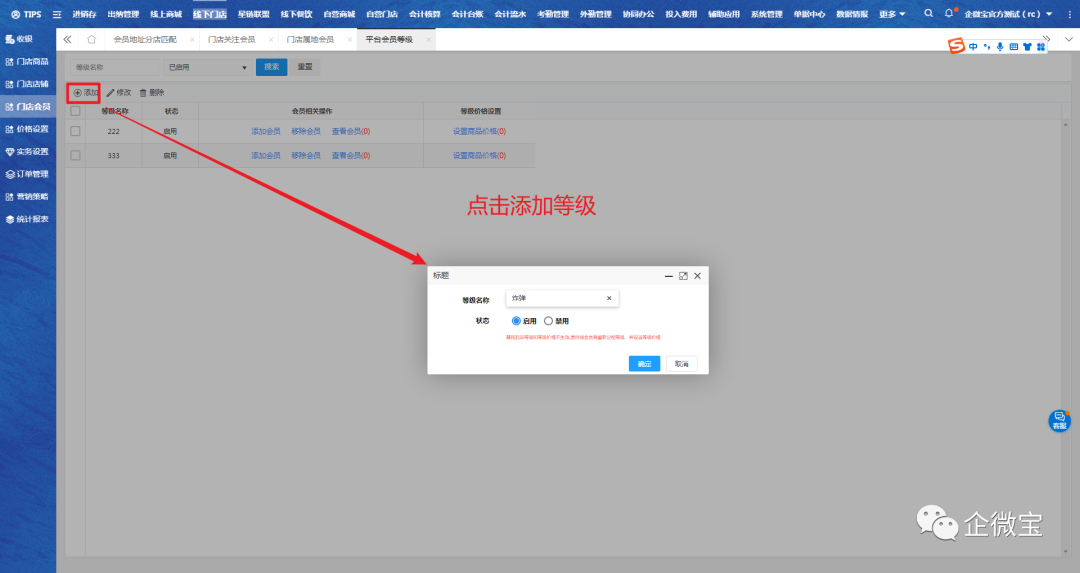
Task: Open the search magnifier in top bar
Action: pyautogui.click(x=928, y=14)
